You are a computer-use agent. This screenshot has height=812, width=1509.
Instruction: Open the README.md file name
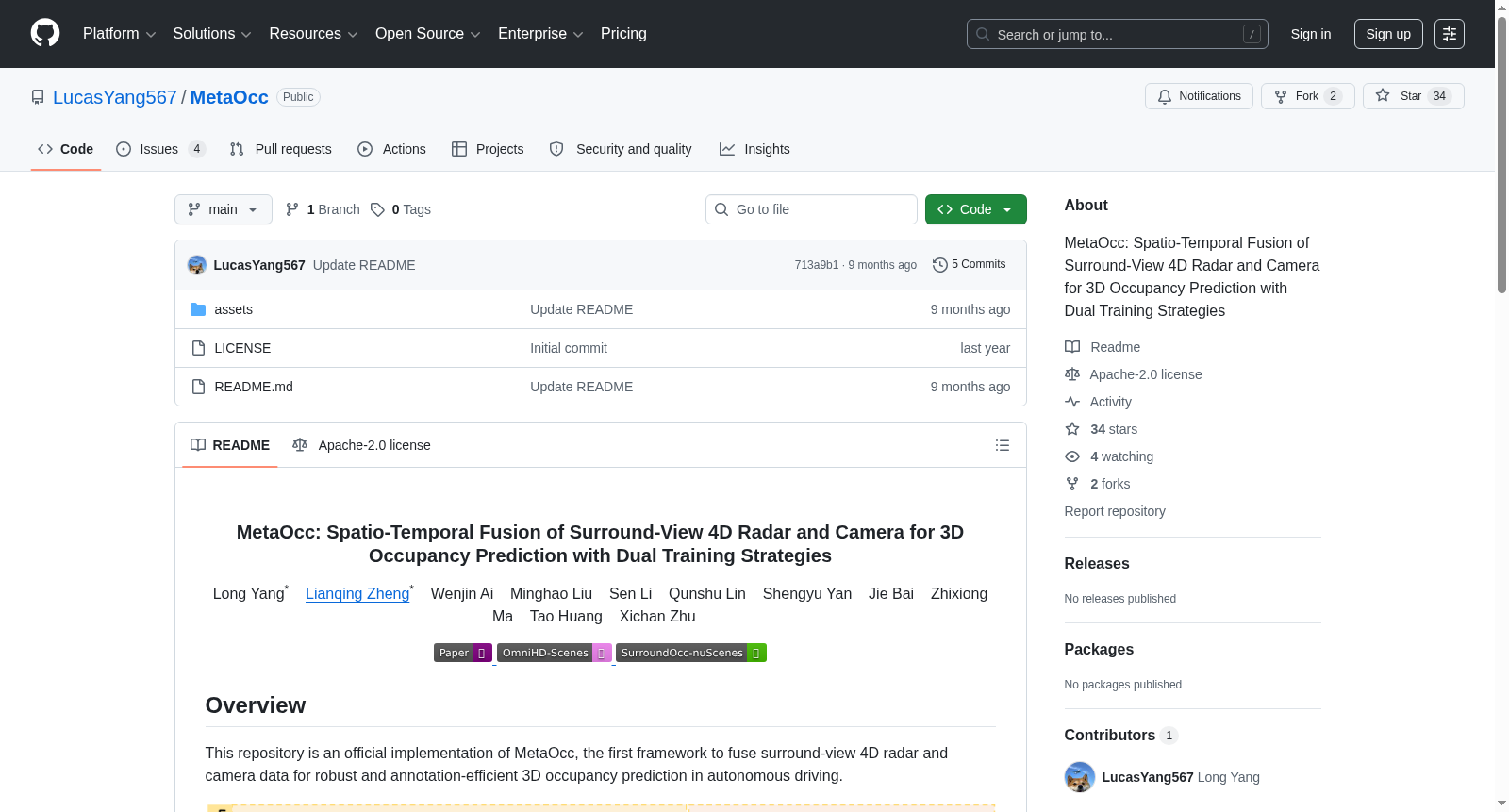254,387
